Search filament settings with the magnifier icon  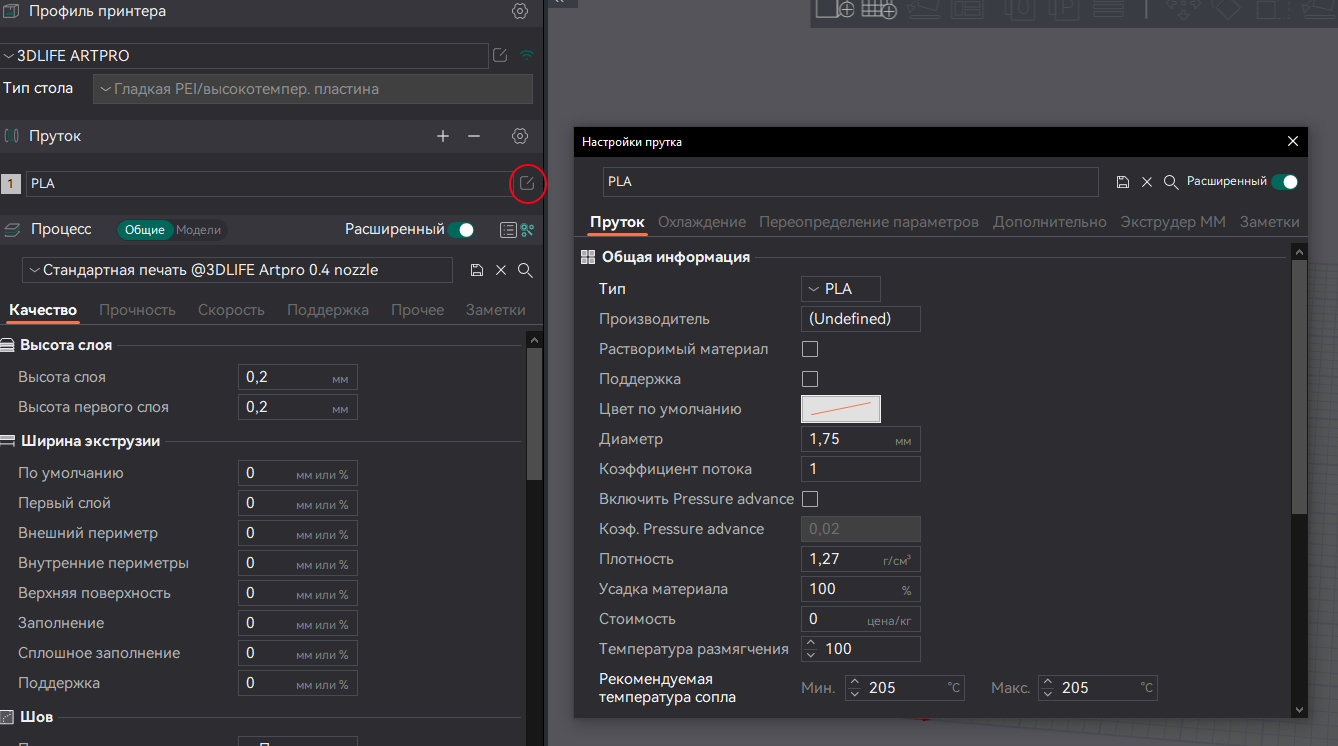(1170, 182)
